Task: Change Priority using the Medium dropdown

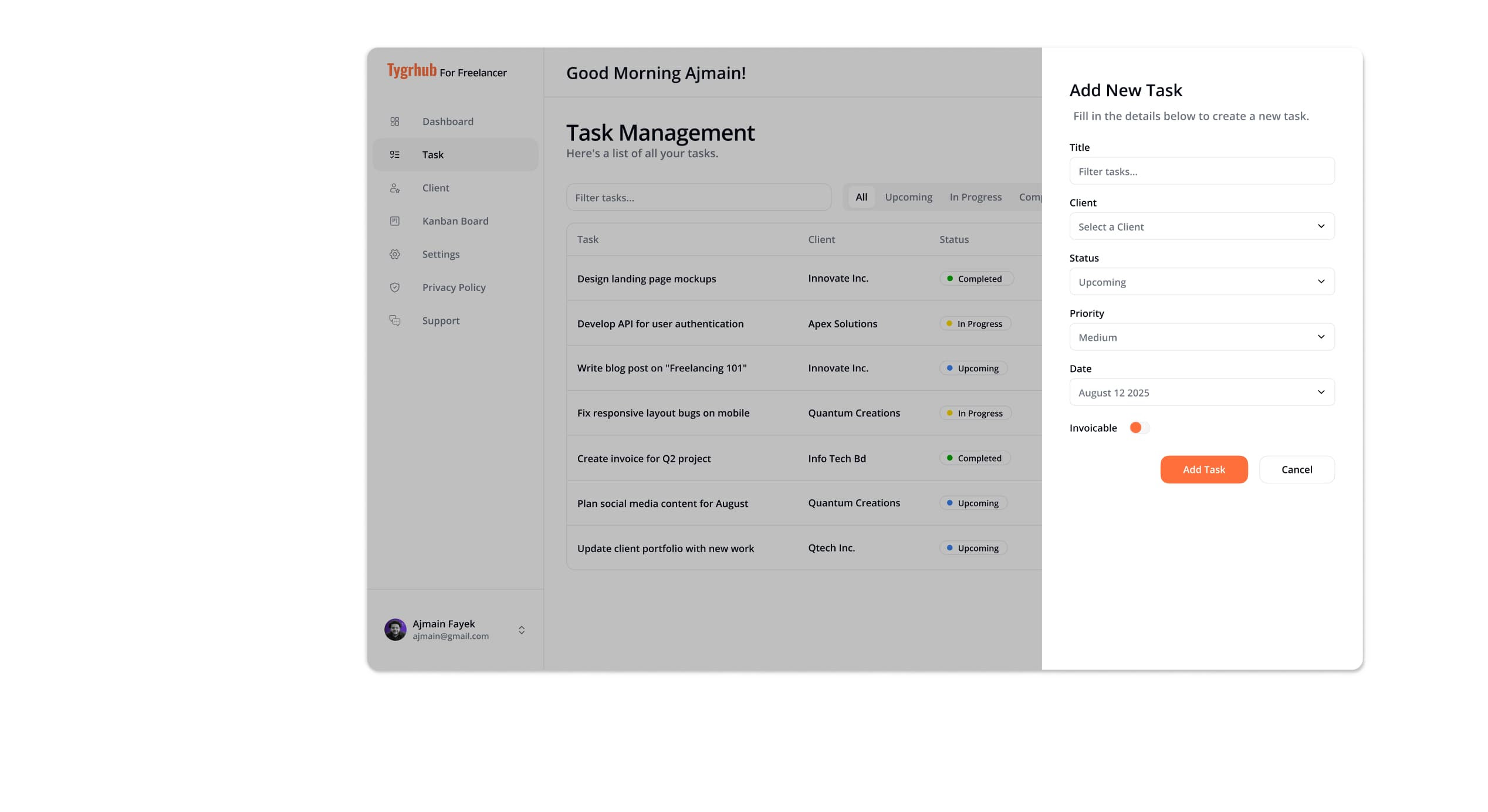Action: 1202,337
